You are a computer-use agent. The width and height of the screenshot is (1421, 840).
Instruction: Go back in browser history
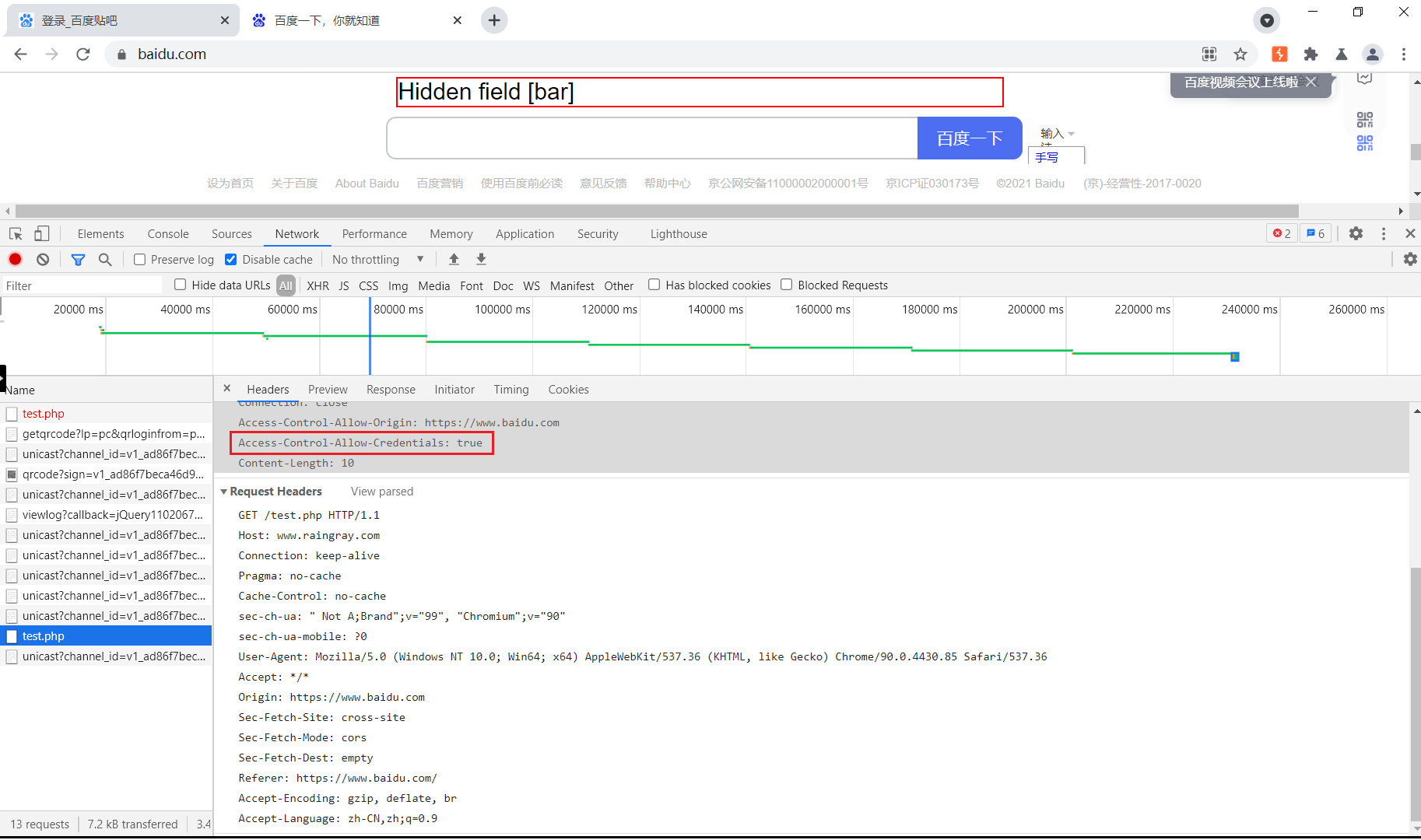pyautogui.click(x=21, y=54)
